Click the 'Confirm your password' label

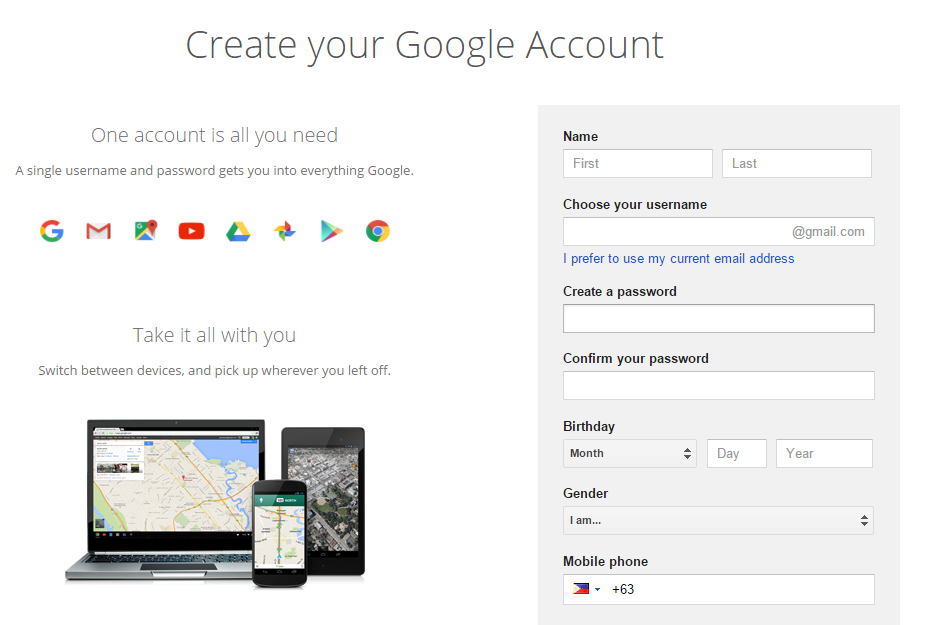click(635, 359)
